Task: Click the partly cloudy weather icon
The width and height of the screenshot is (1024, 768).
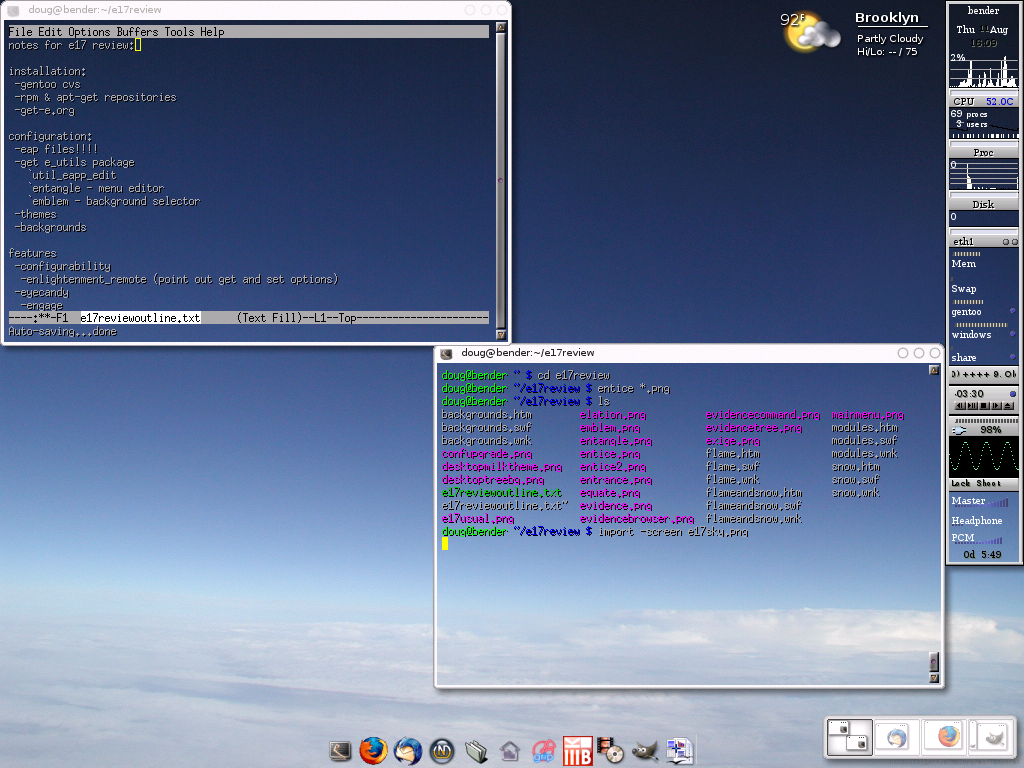Action: click(x=811, y=32)
